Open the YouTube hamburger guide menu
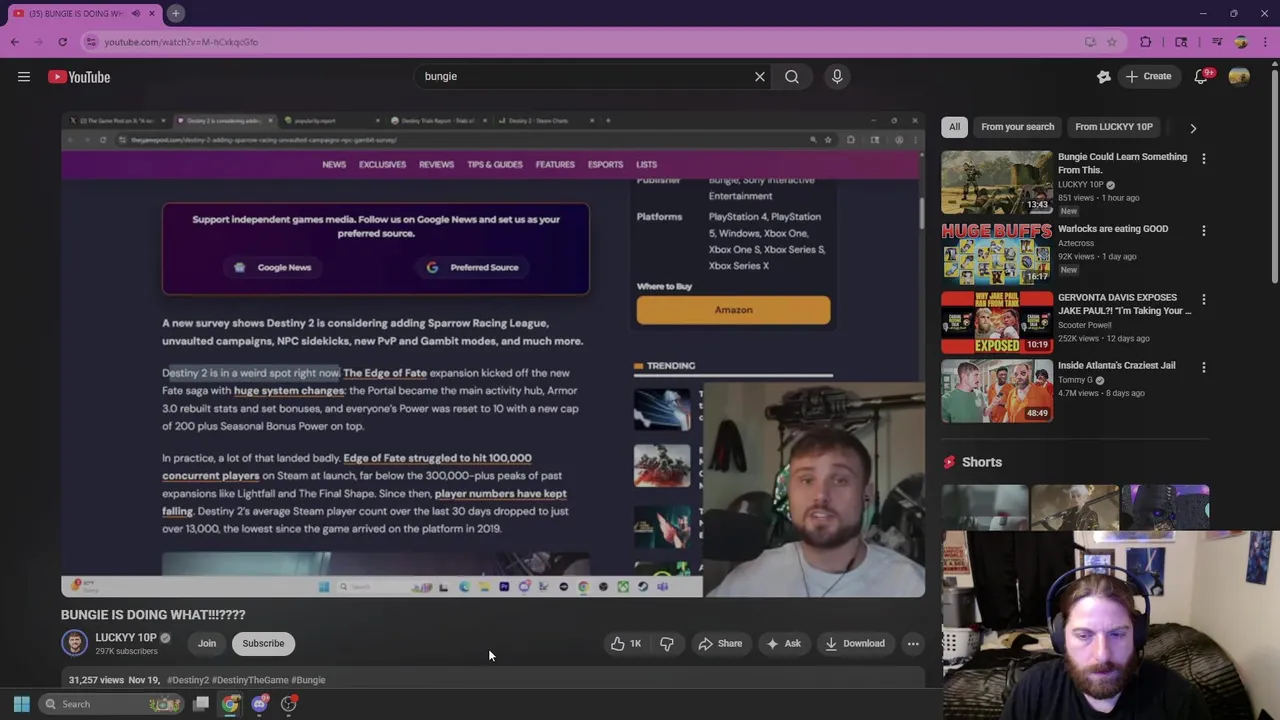The image size is (1280, 720). point(24,77)
